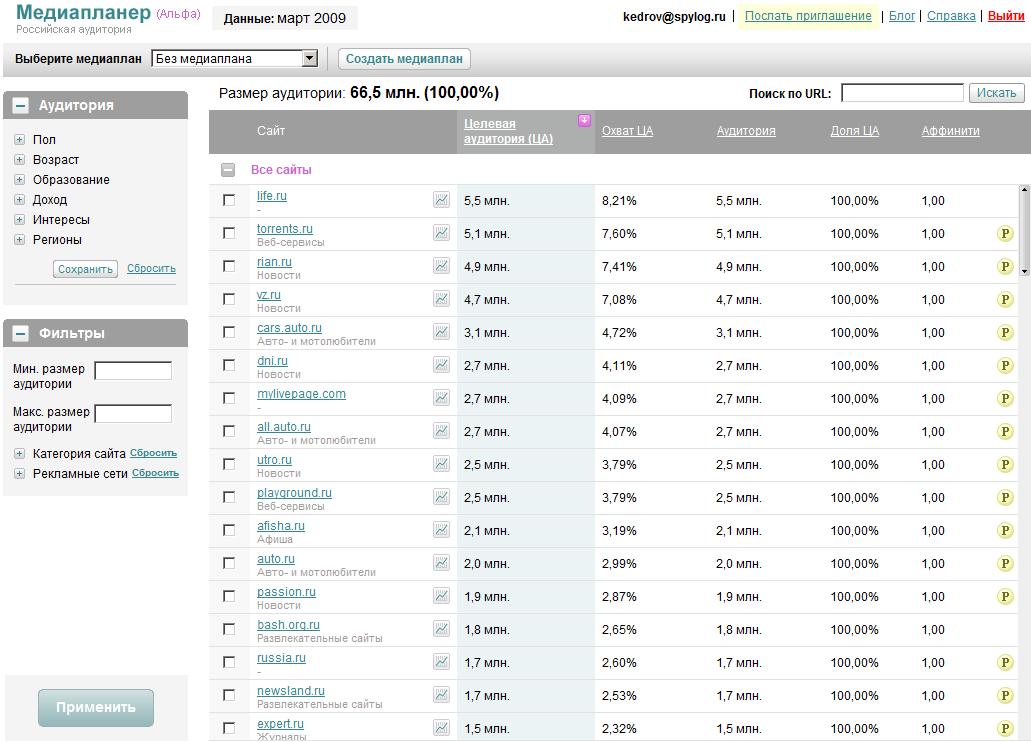Collapse the Все сайты group
This screenshot has height=742, width=1031.
[228, 170]
